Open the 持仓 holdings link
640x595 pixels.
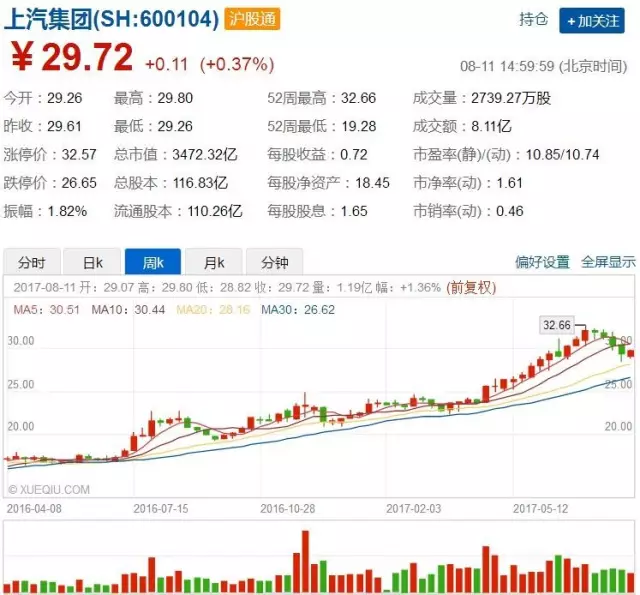point(533,19)
